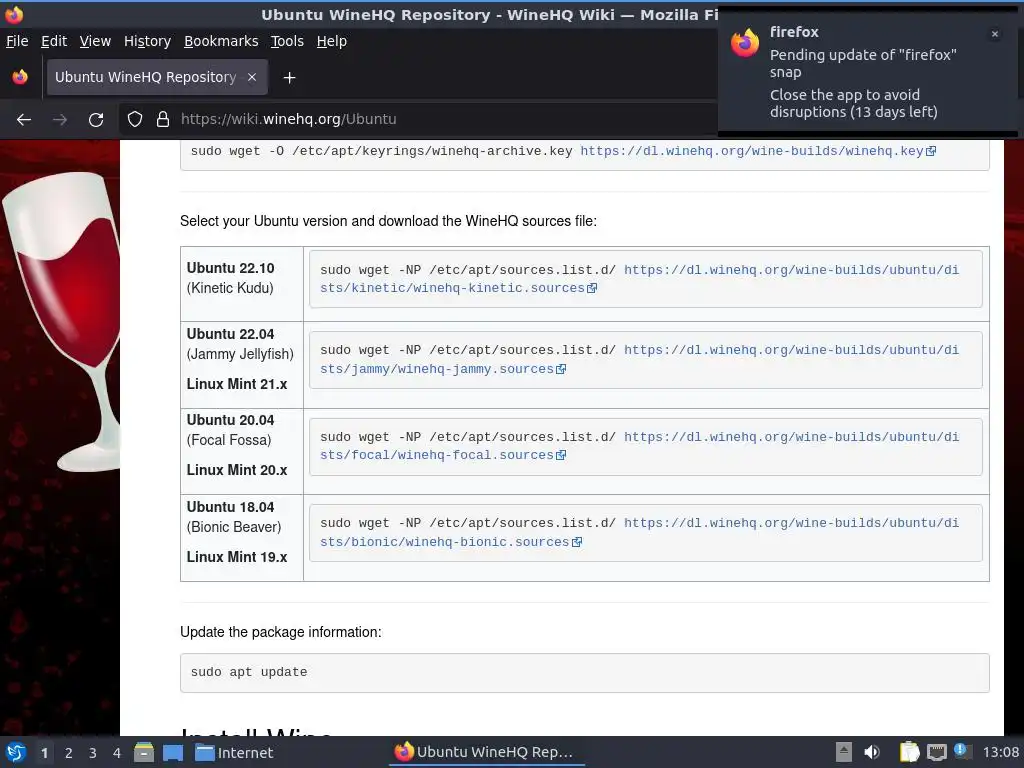Open the winehq-focal.sources link

[639, 446]
